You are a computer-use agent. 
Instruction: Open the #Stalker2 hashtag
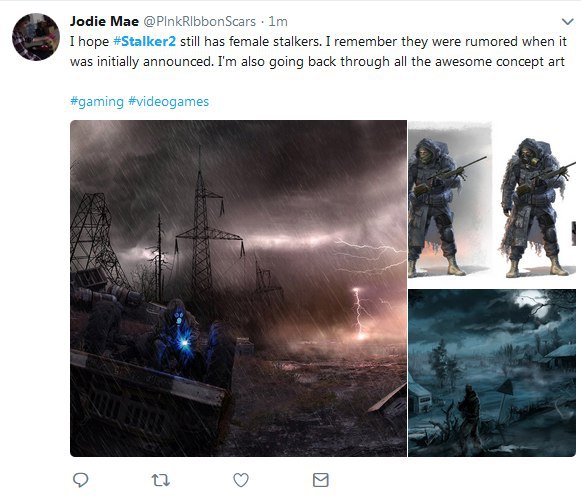point(144,41)
